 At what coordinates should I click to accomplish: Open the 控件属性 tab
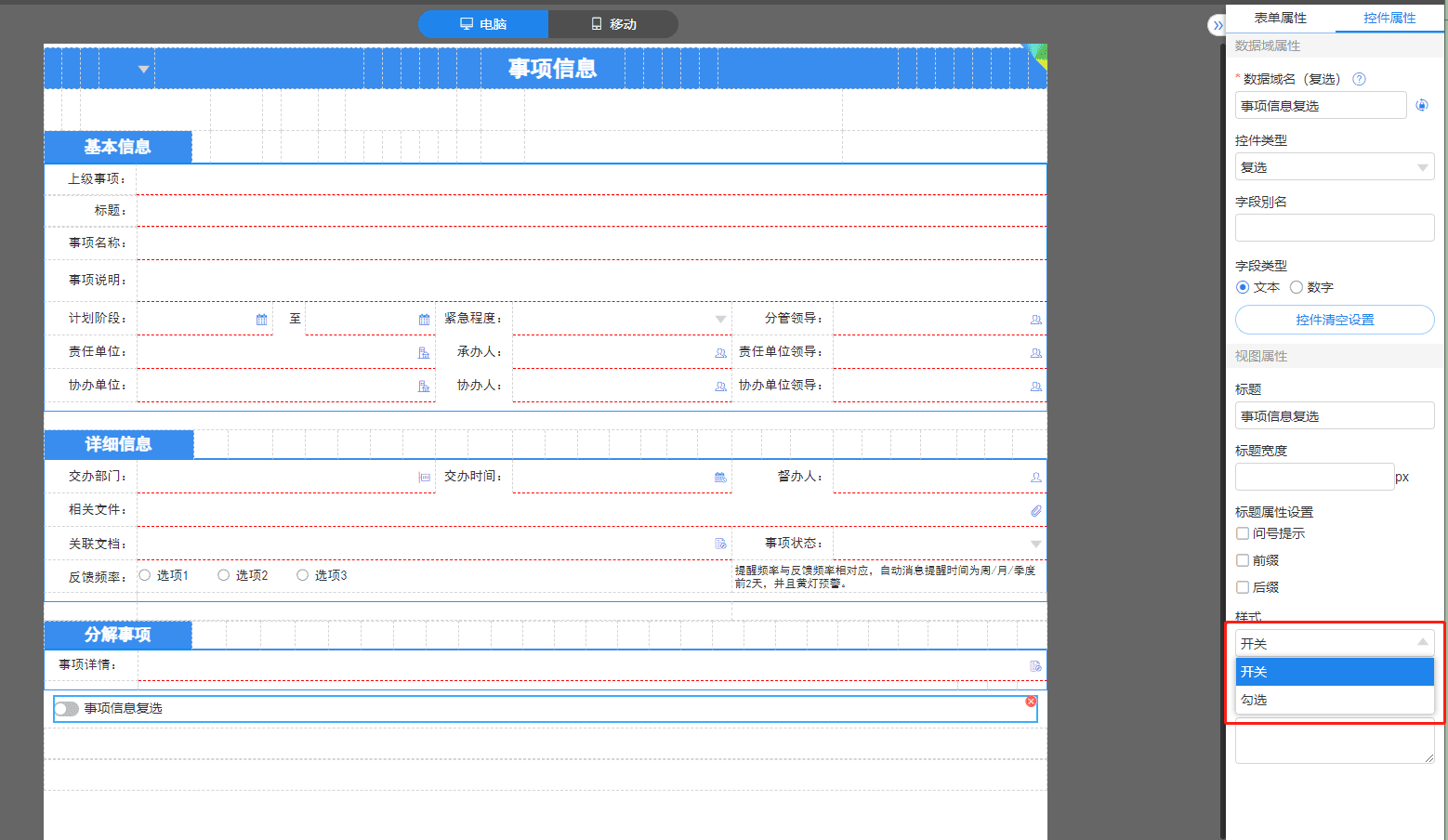tap(1389, 18)
